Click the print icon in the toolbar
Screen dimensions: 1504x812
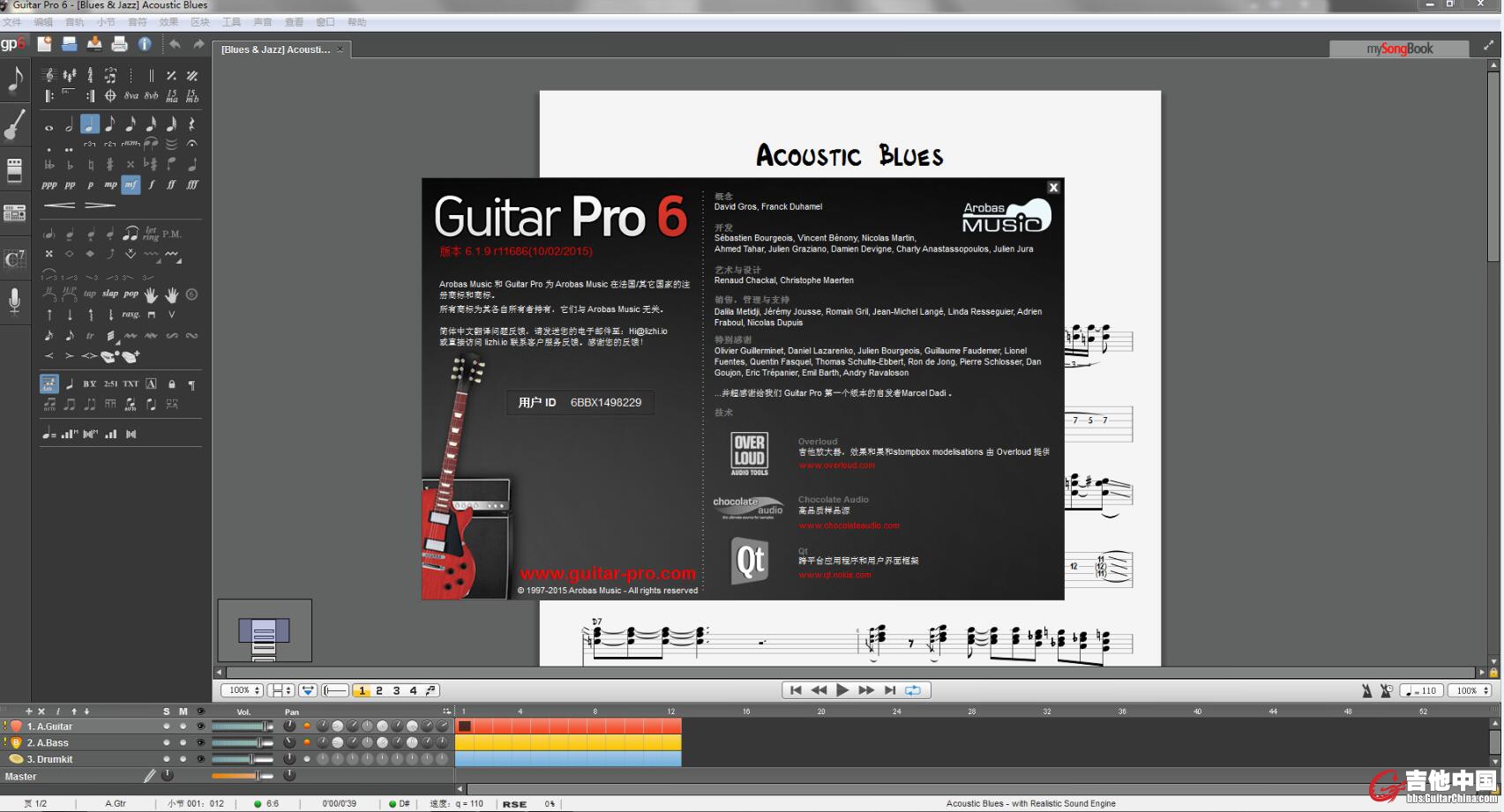click(119, 44)
